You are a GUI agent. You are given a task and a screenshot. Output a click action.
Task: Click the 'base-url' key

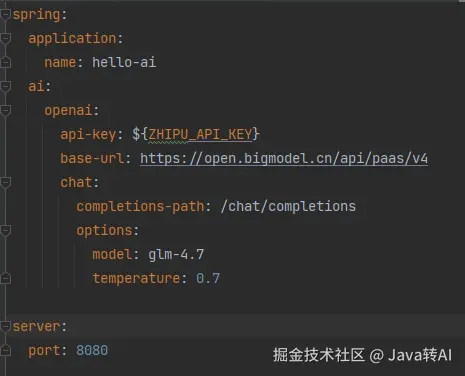92,158
